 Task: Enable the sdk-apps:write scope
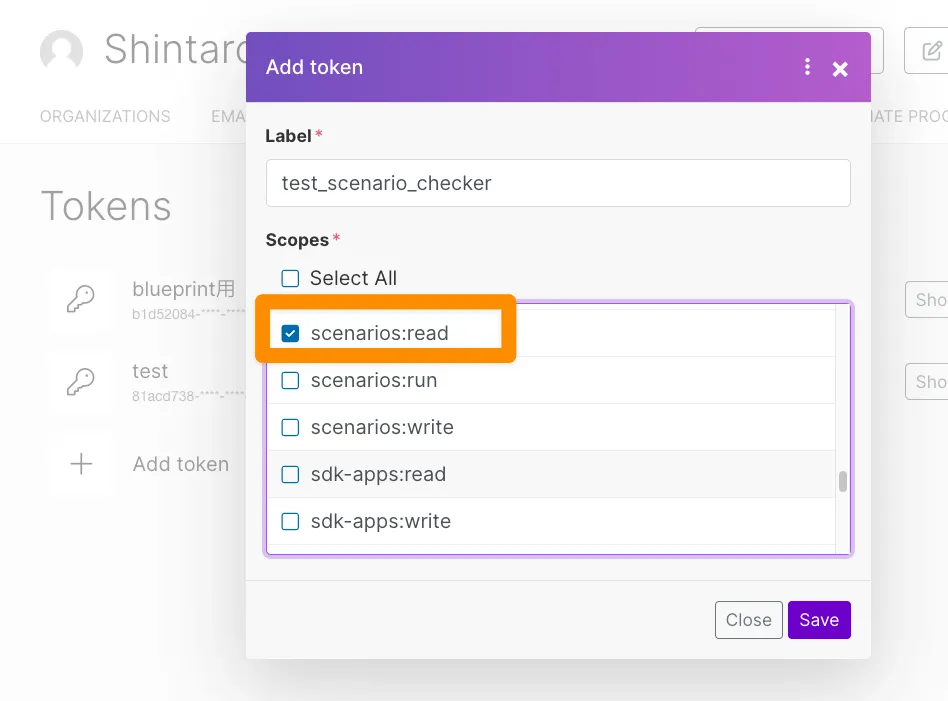291,521
